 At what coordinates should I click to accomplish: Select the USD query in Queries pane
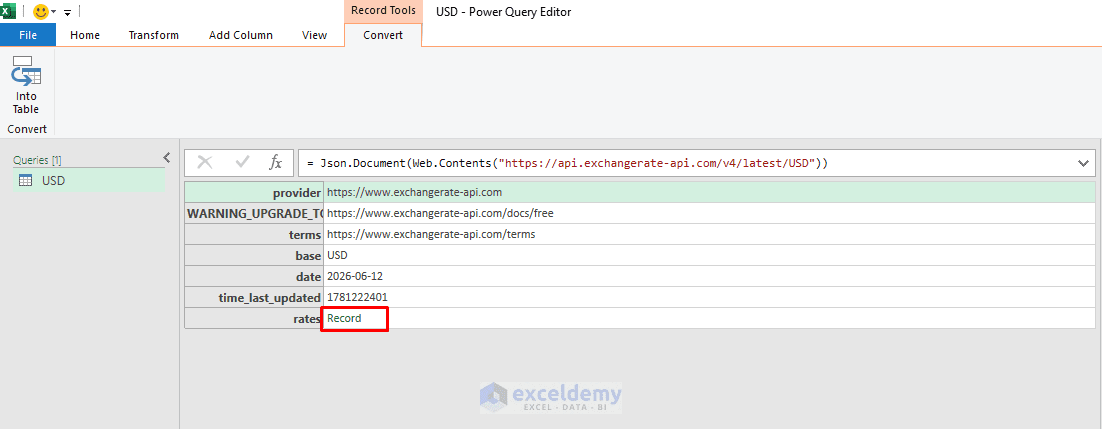(x=89, y=181)
